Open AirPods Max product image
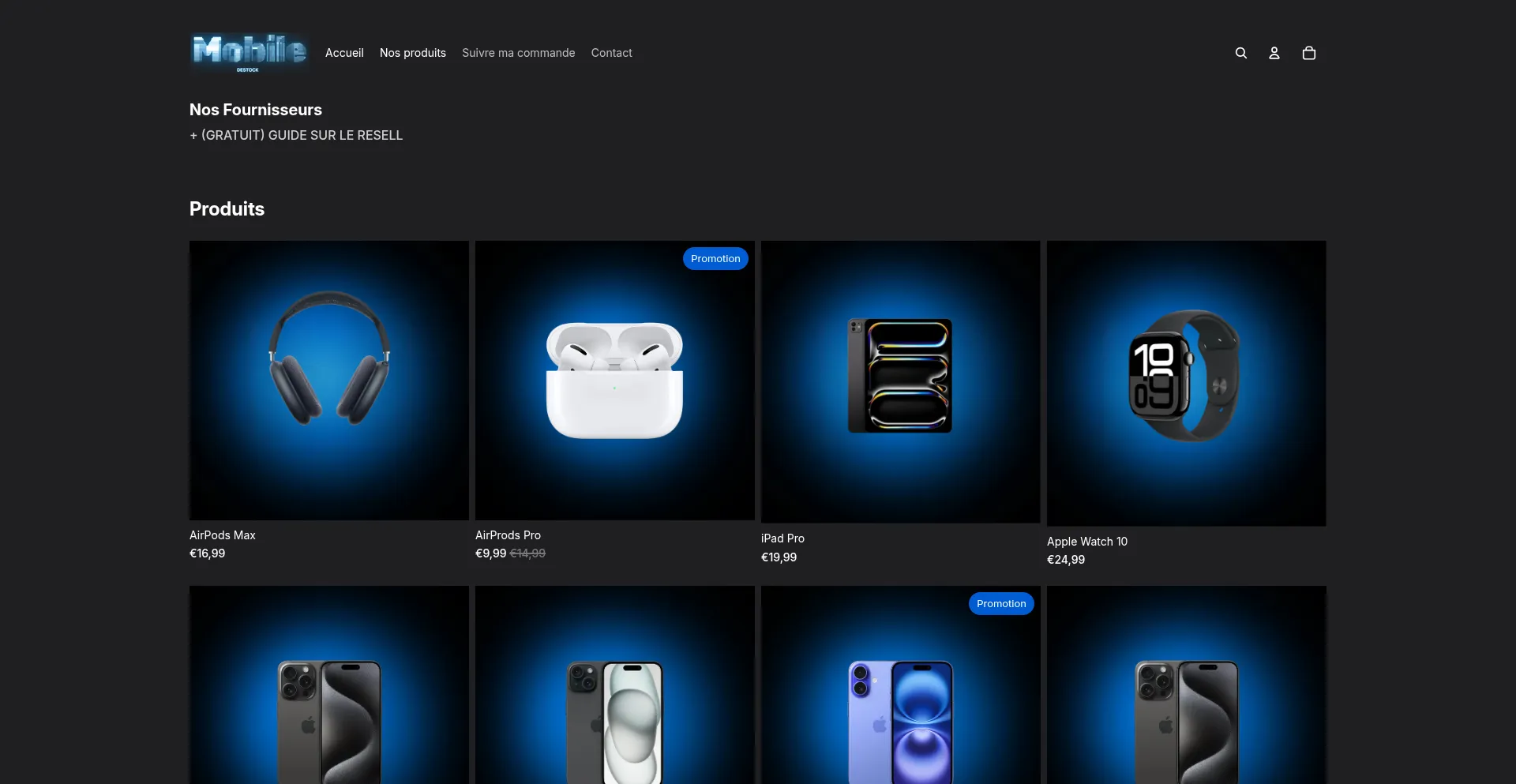The height and width of the screenshot is (784, 1516). 329,381
